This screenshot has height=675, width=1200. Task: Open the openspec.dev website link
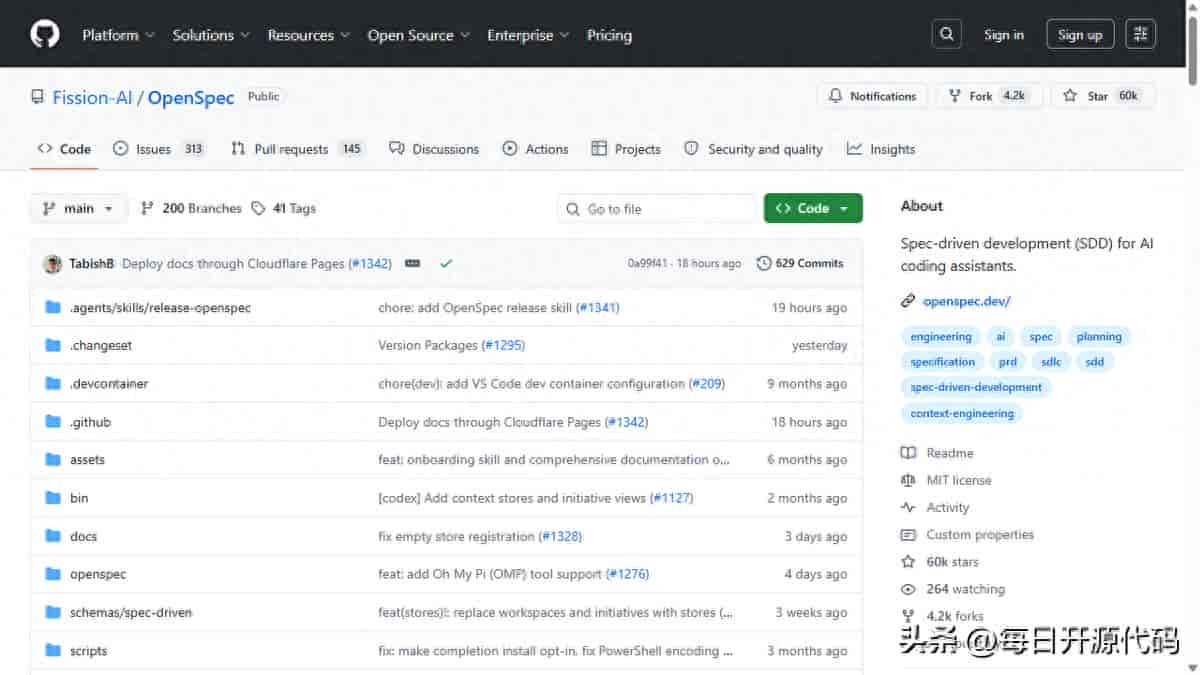966,300
